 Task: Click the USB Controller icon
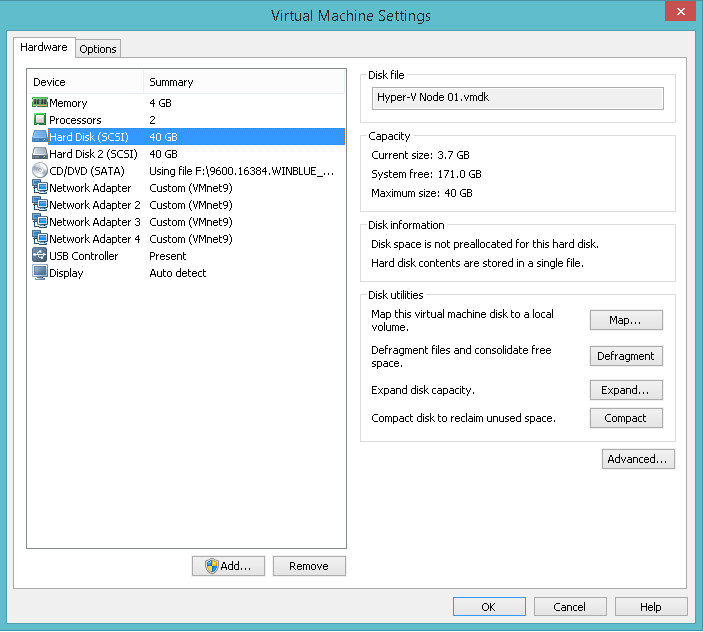pyautogui.click(x=40, y=255)
